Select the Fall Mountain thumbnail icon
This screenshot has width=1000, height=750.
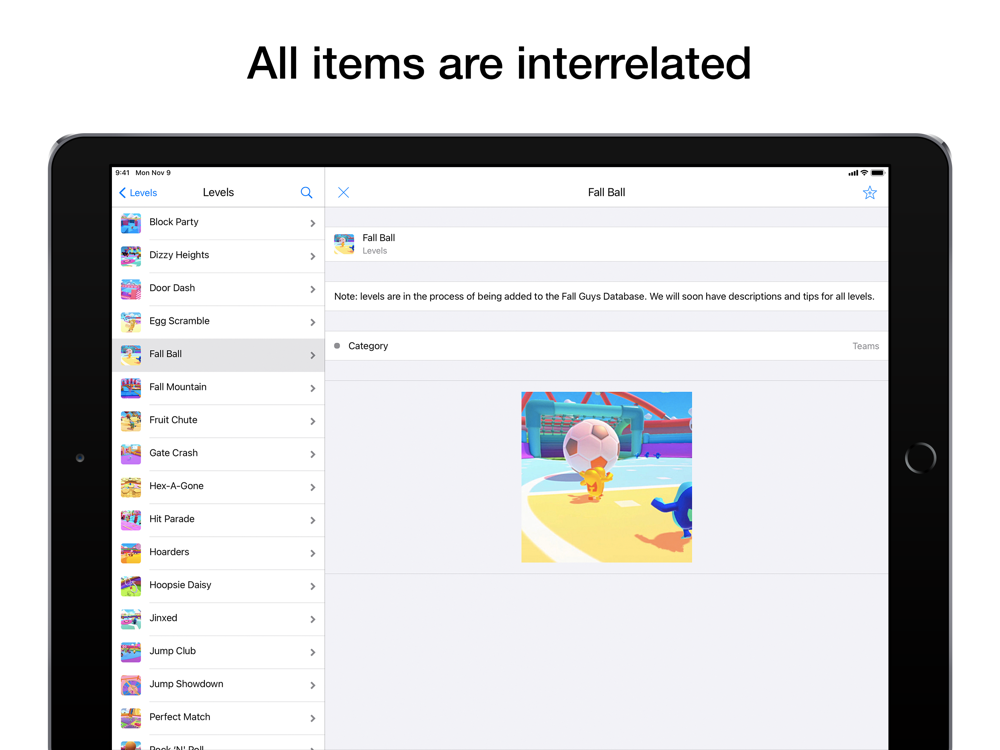[x=131, y=388]
